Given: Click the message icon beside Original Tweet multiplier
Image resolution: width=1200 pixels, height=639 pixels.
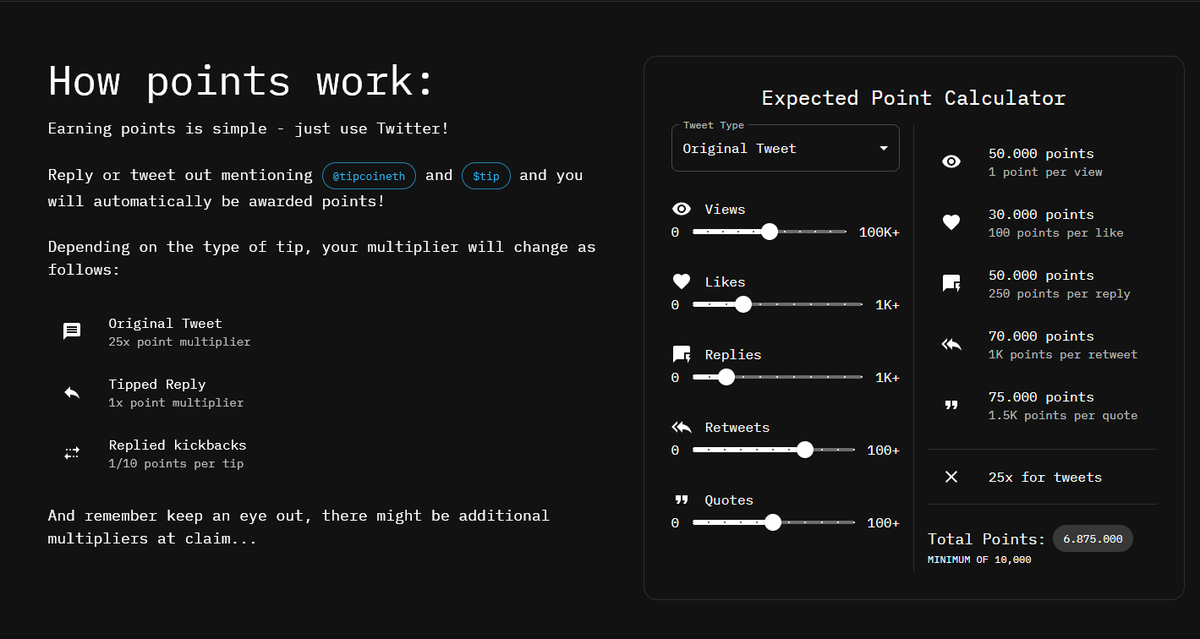Looking at the screenshot, I should (x=72, y=331).
